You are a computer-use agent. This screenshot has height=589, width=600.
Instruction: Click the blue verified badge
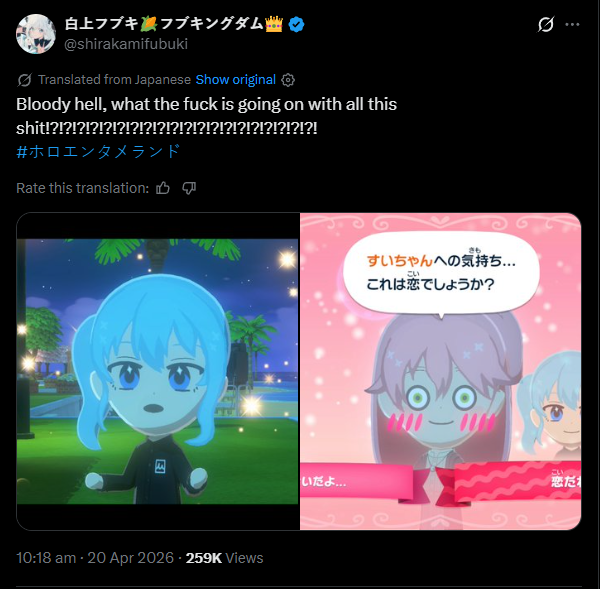click(x=296, y=25)
